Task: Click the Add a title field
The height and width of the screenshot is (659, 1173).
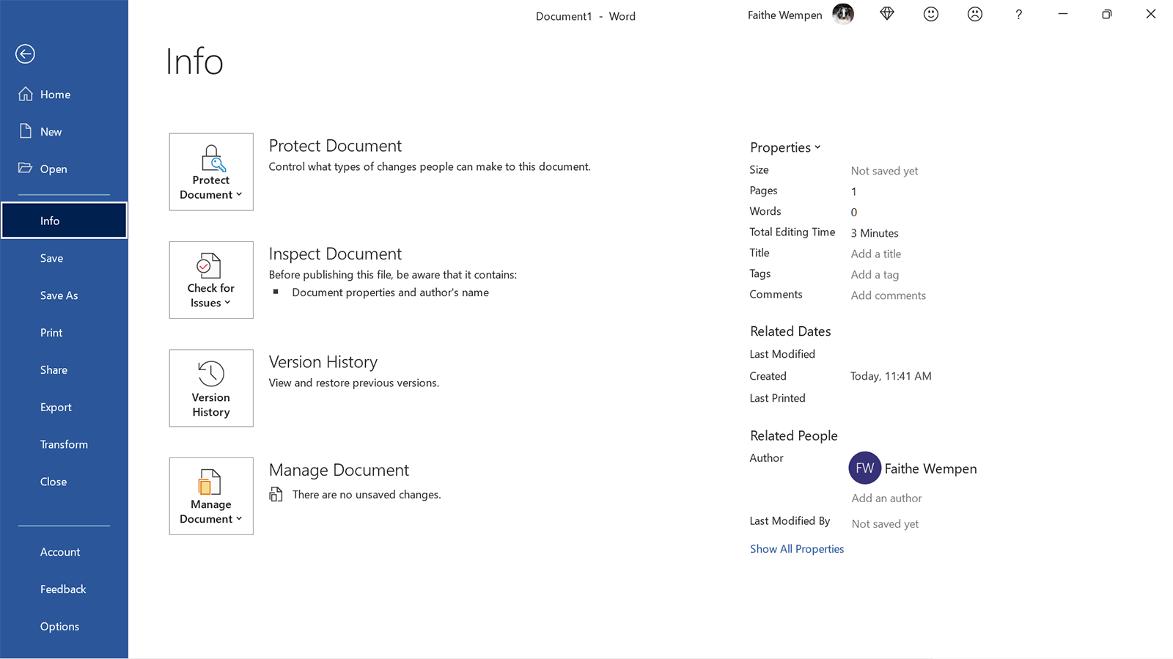Action: pyautogui.click(x=875, y=254)
